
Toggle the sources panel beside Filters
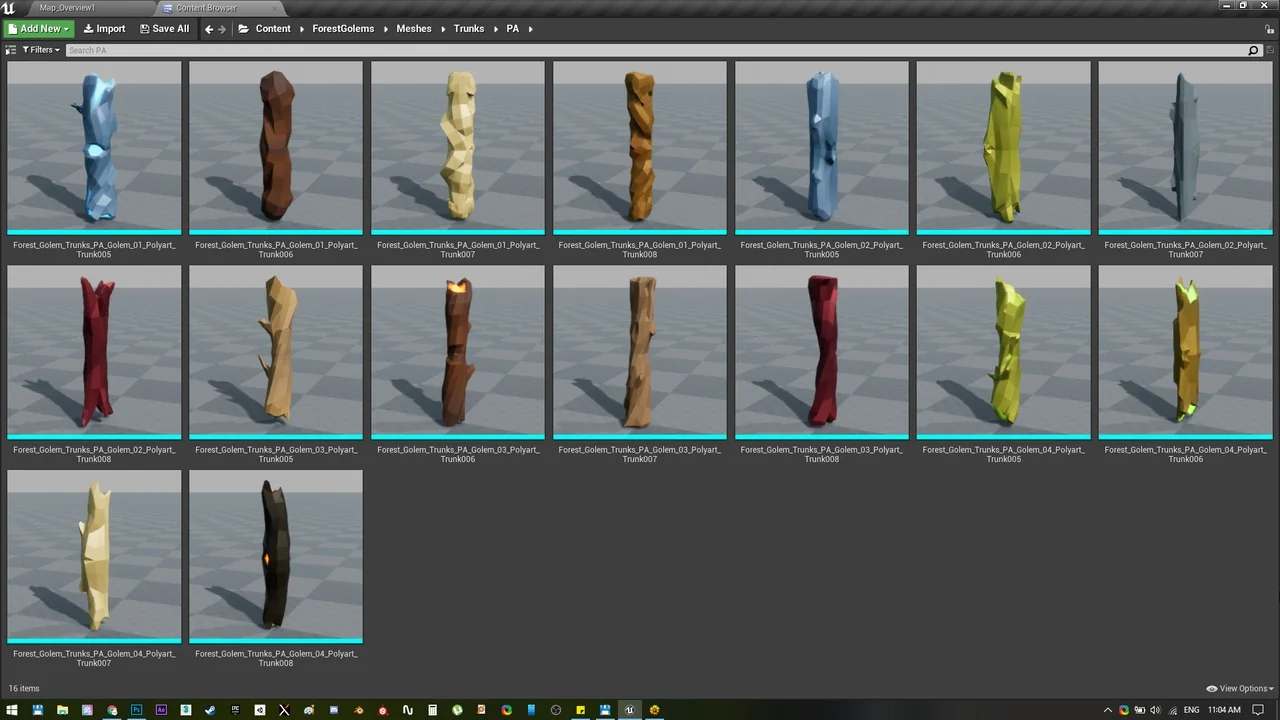click(10, 49)
